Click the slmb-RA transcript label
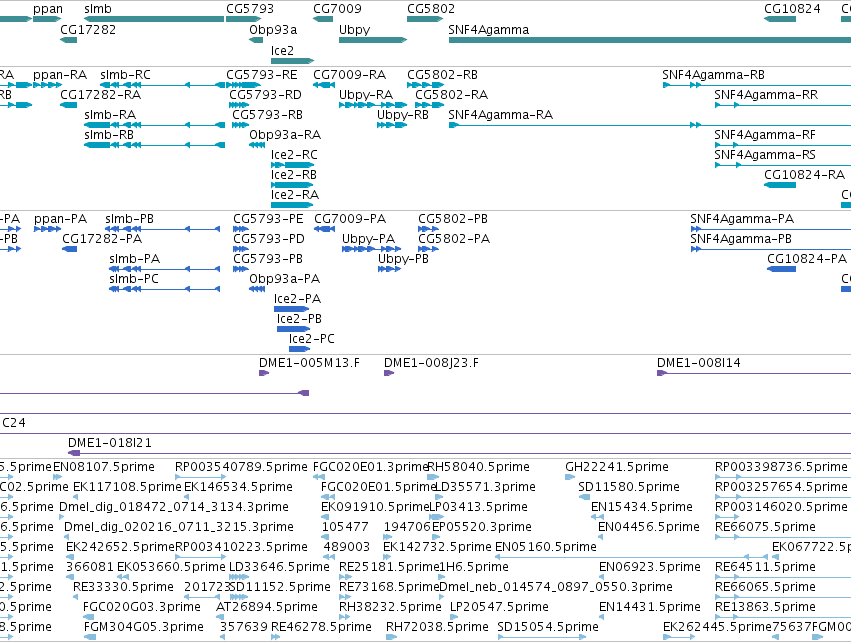Image resolution: width=851 pixels, height=642 pixels. (x=110, y=115)
